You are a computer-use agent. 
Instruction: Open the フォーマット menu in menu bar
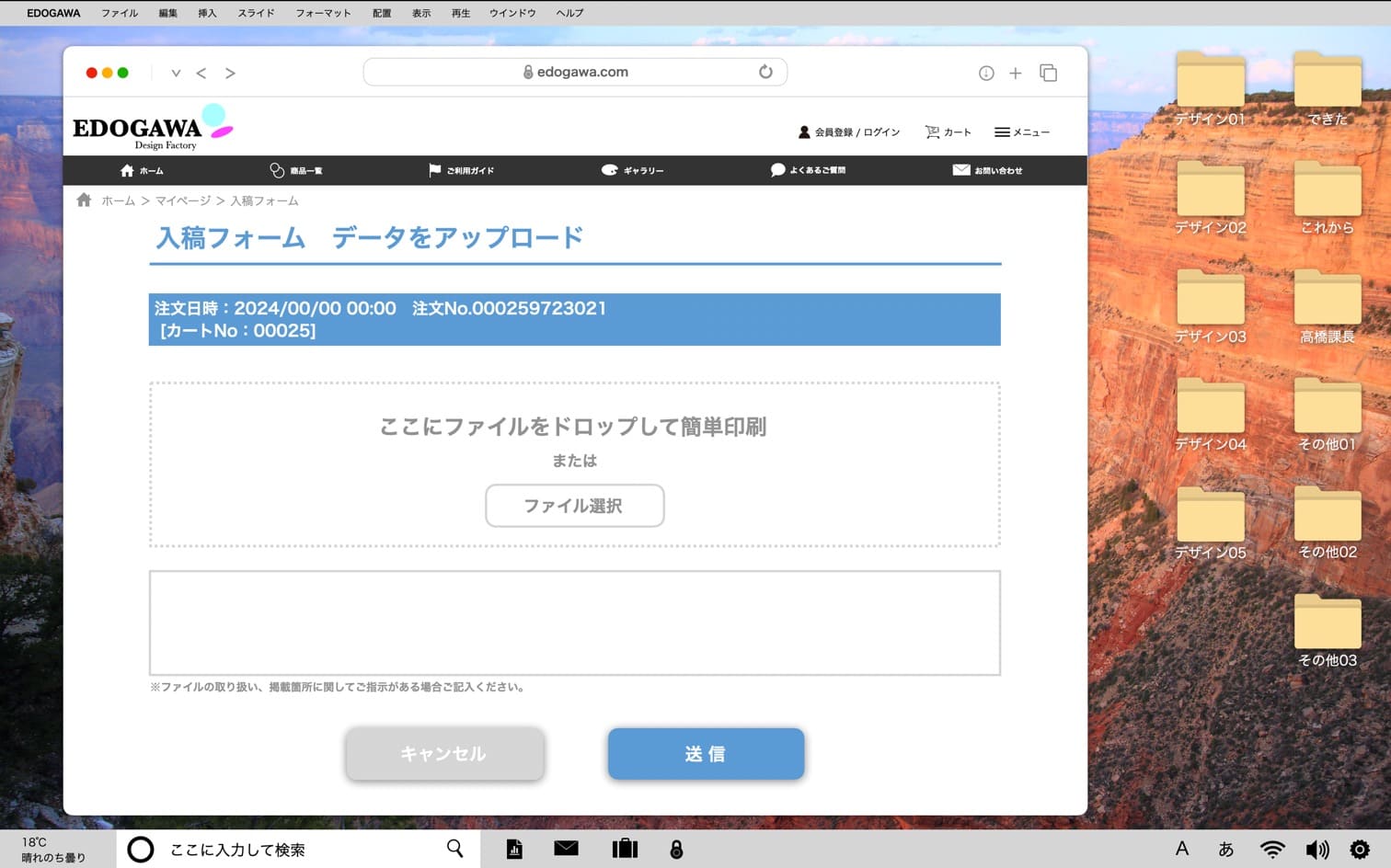point(323,13)
